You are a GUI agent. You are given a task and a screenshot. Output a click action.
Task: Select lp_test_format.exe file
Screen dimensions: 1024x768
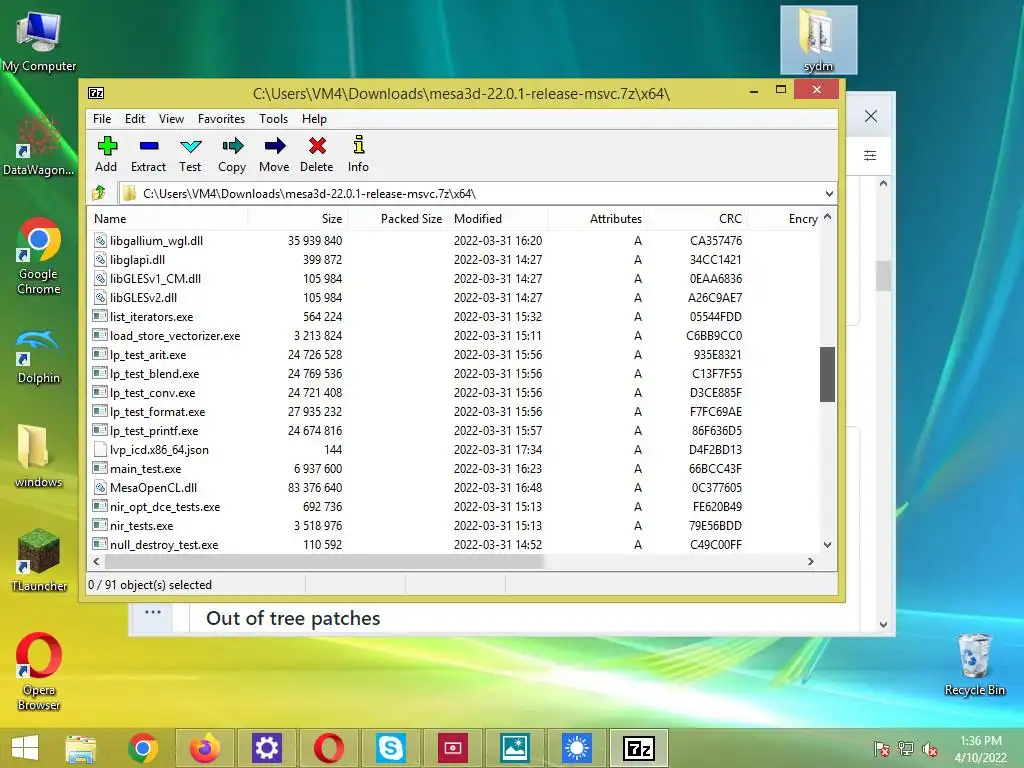pyautogui.click(x=157, y=411)
